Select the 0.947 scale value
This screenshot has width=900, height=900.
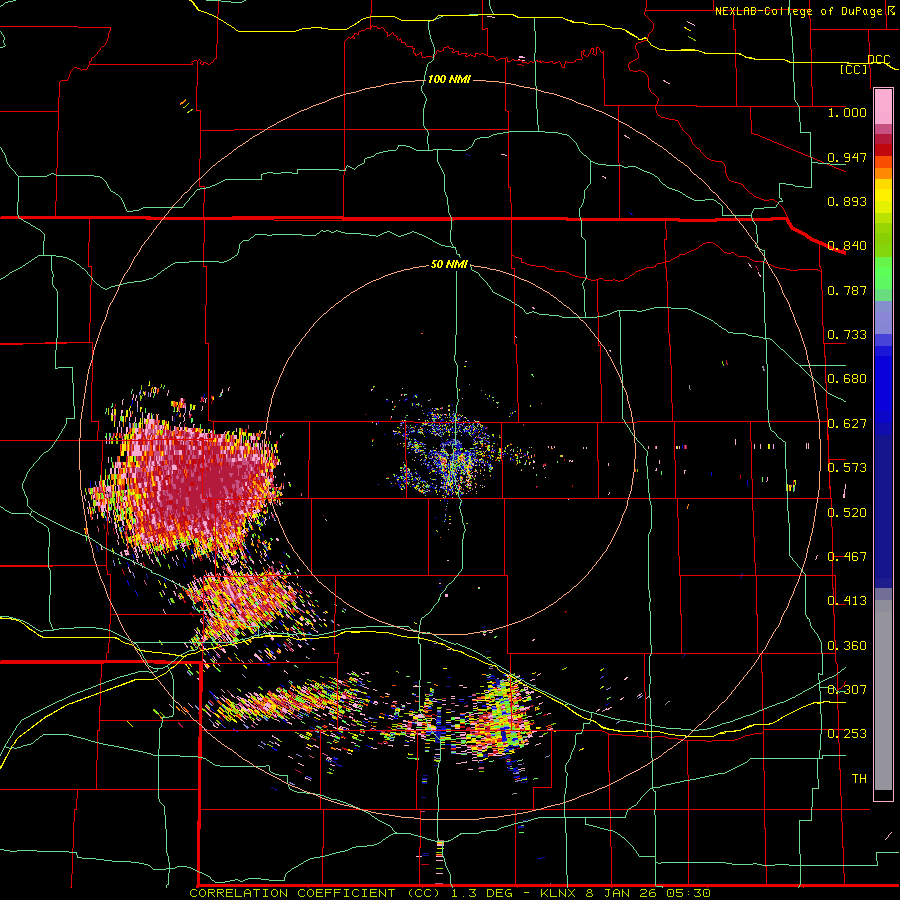[x=847, y=157]
